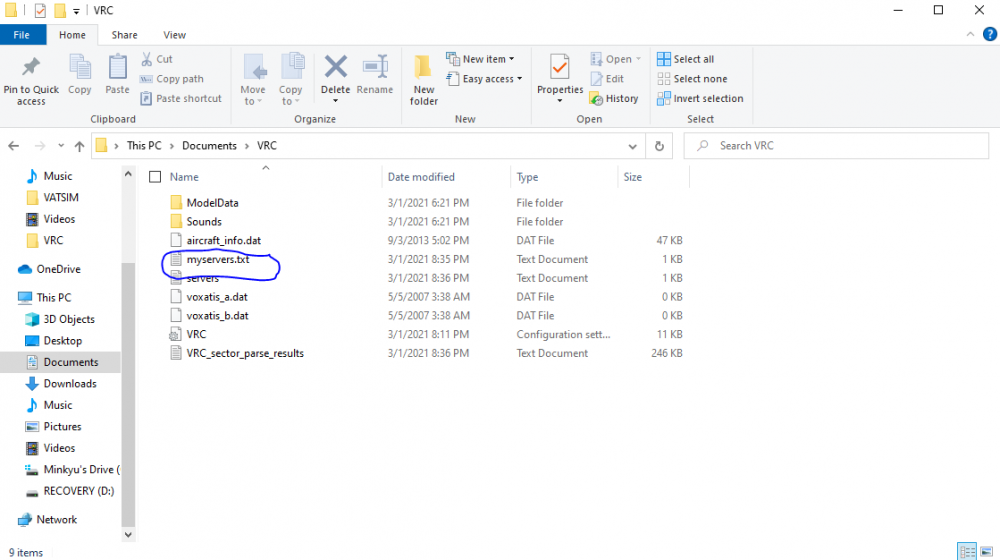This screenshot has width=1000, height=560.
Task: Open Properties from the ribbon
Action: (560, 68)
